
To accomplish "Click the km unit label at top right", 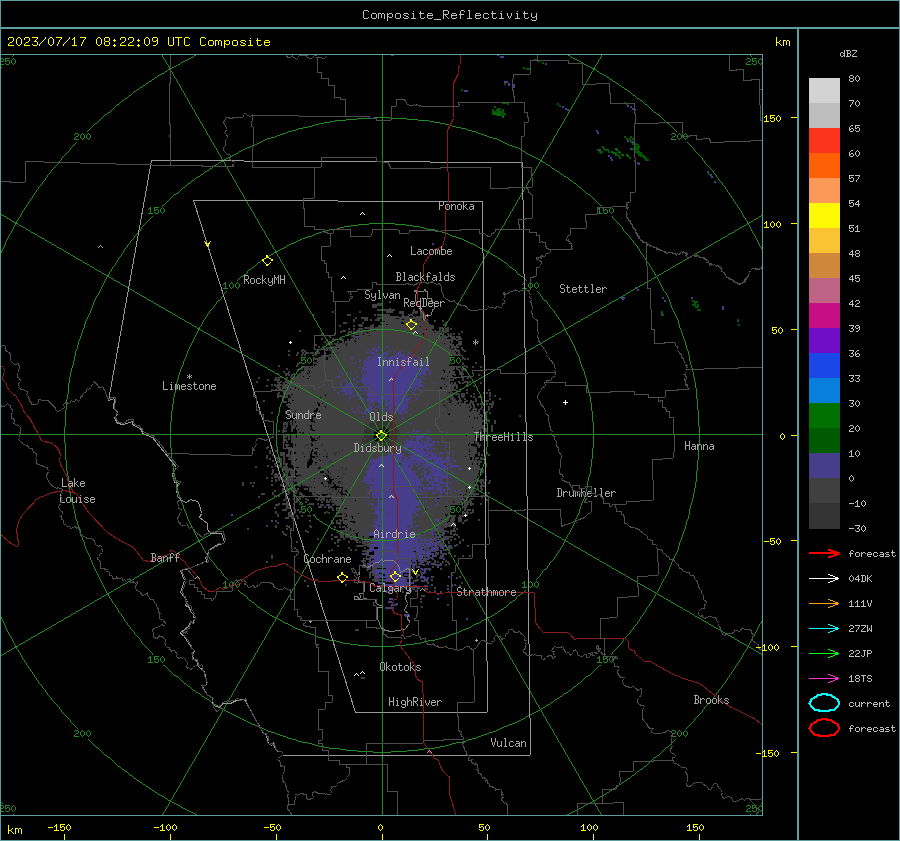I will tap(782, 42).
